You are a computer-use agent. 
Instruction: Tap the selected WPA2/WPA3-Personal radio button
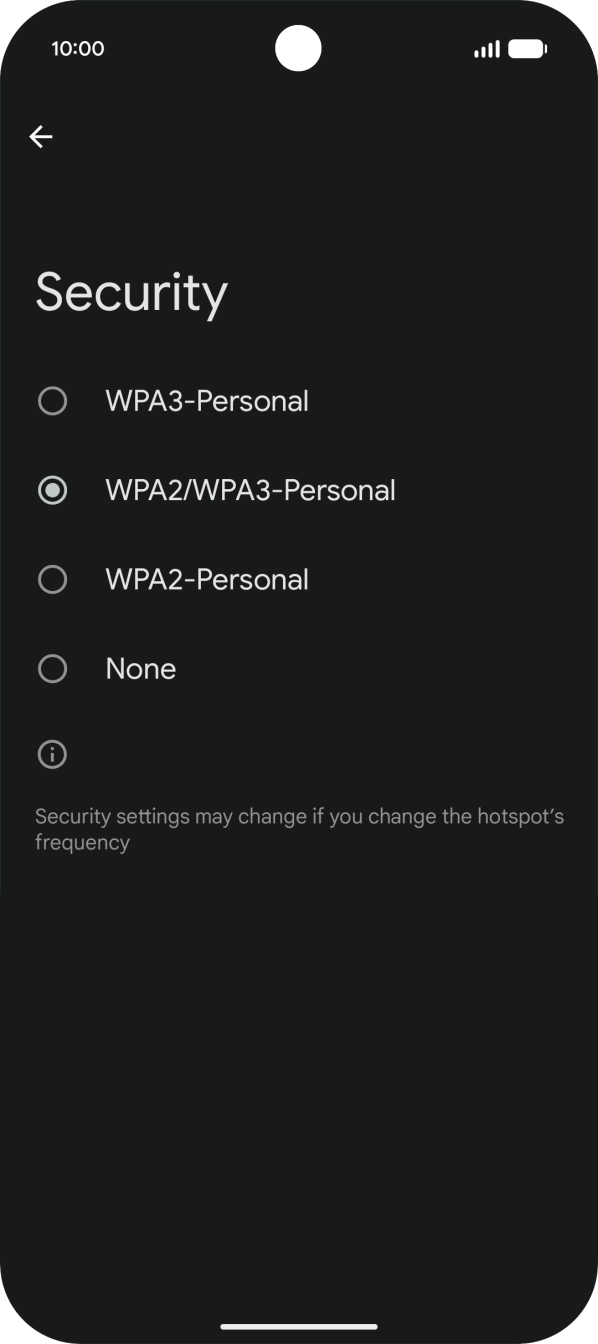click(x=52, y=490)
